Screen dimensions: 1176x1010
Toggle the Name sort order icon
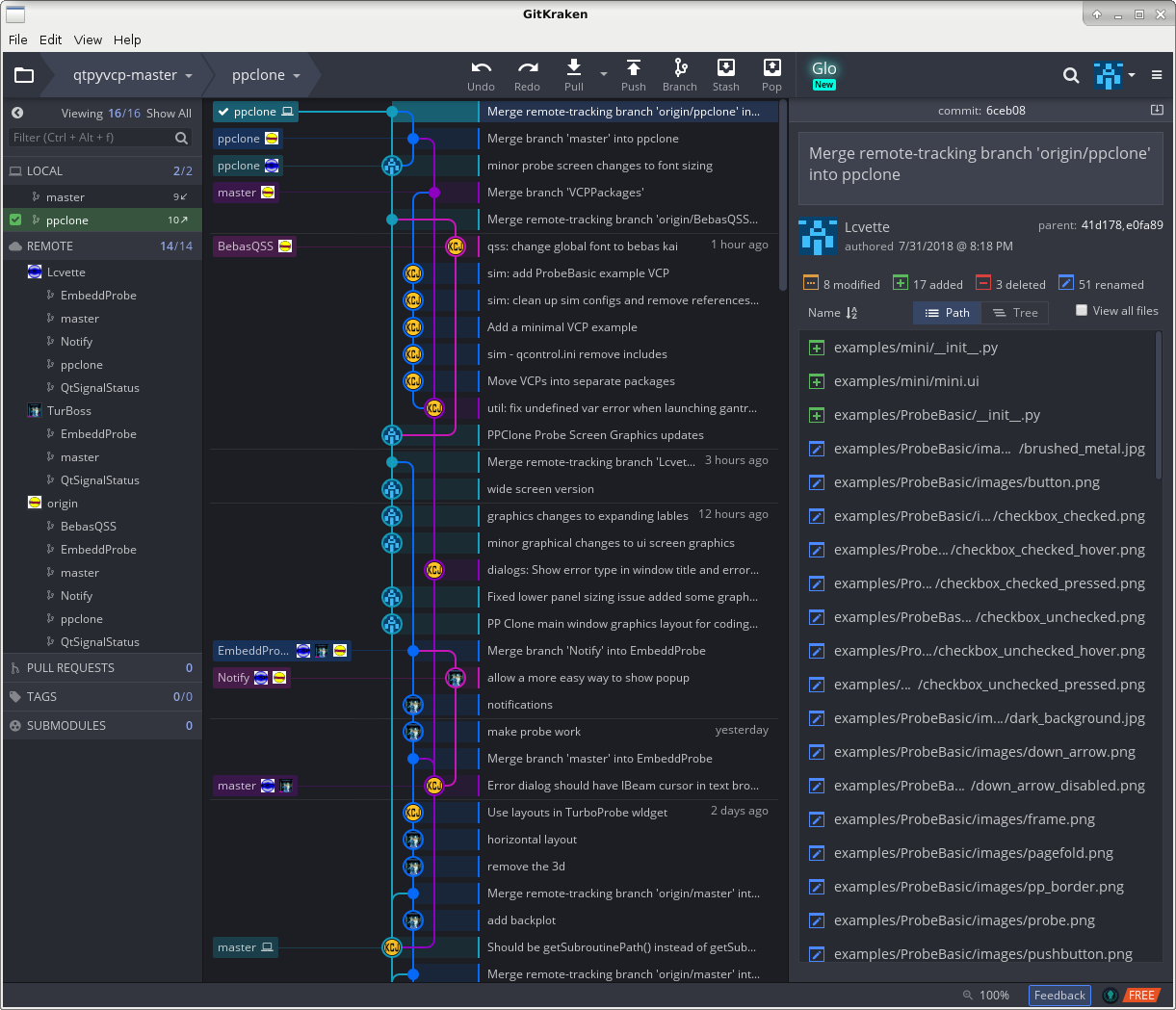851,313
